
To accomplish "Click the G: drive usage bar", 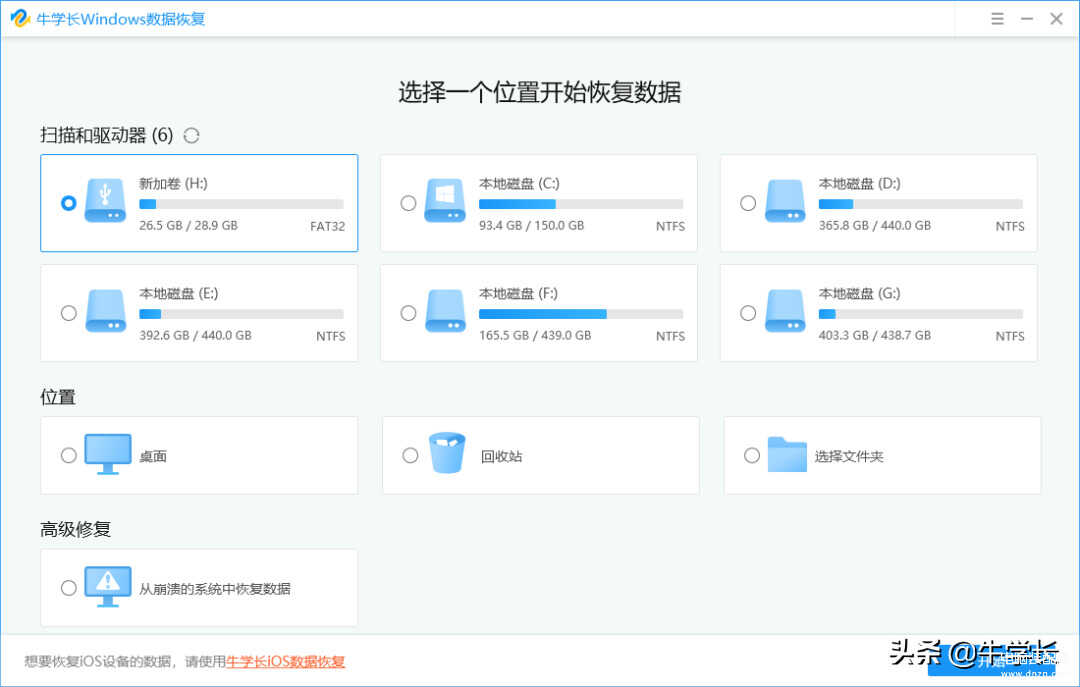I will tap(920, 314).
